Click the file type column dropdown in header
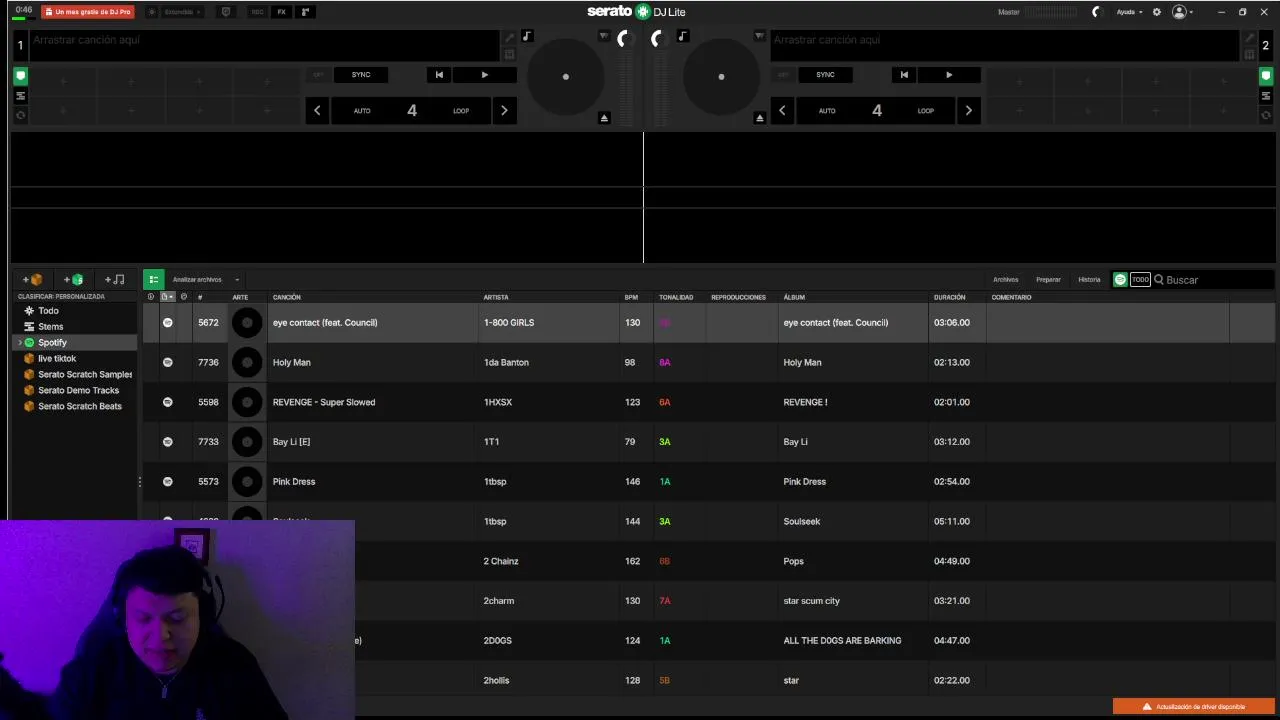The height and width of the screenshot is (720, 1280). coord(167,297)
